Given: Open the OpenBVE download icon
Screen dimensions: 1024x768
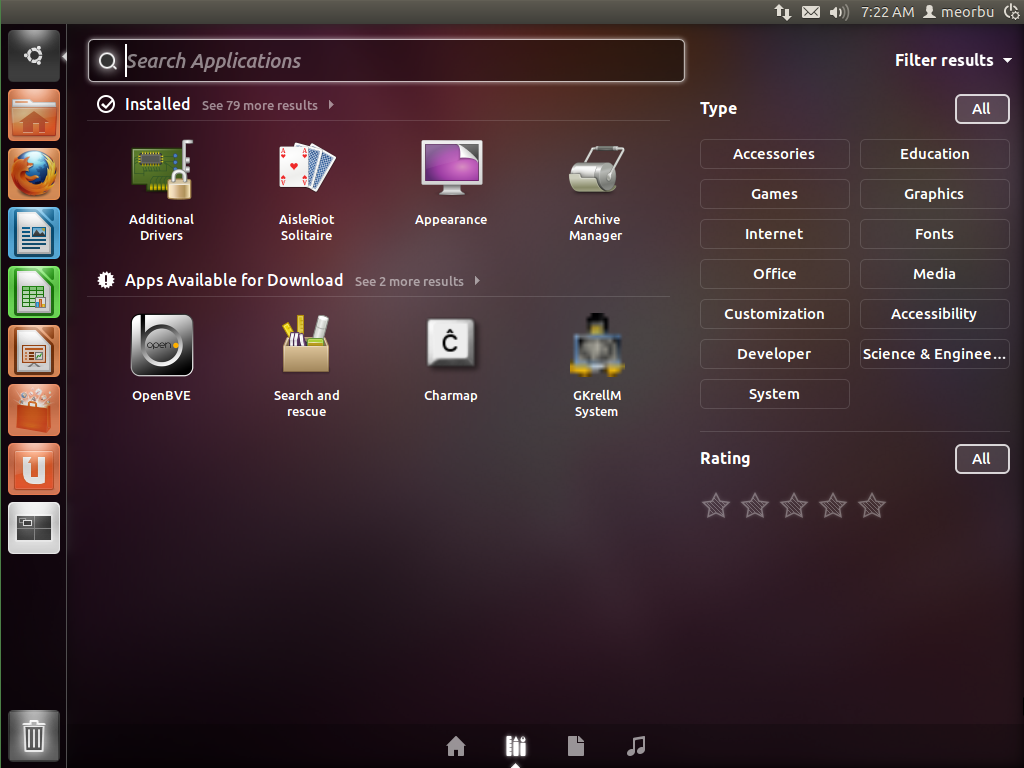Looking at the screenshot, I should (x=161, y=345).
